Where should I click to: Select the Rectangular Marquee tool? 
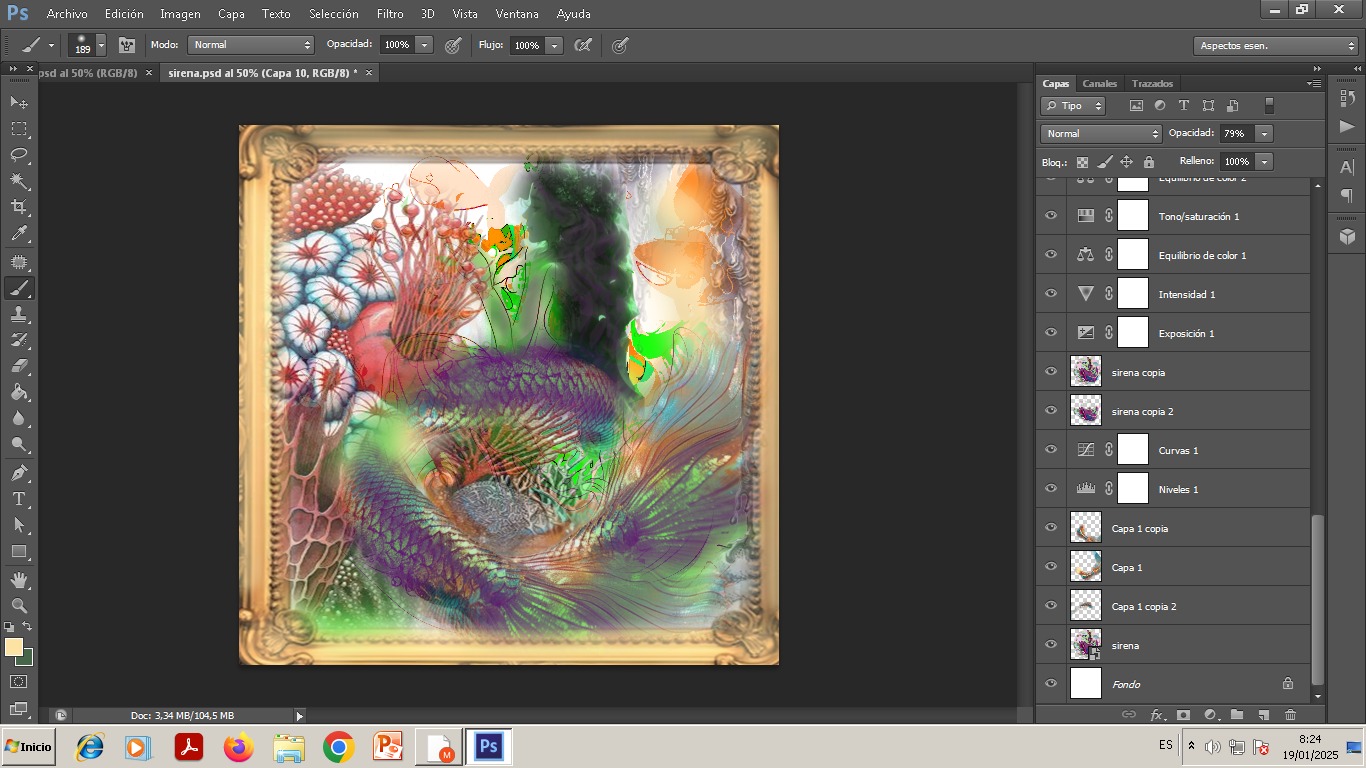(19, 129)
